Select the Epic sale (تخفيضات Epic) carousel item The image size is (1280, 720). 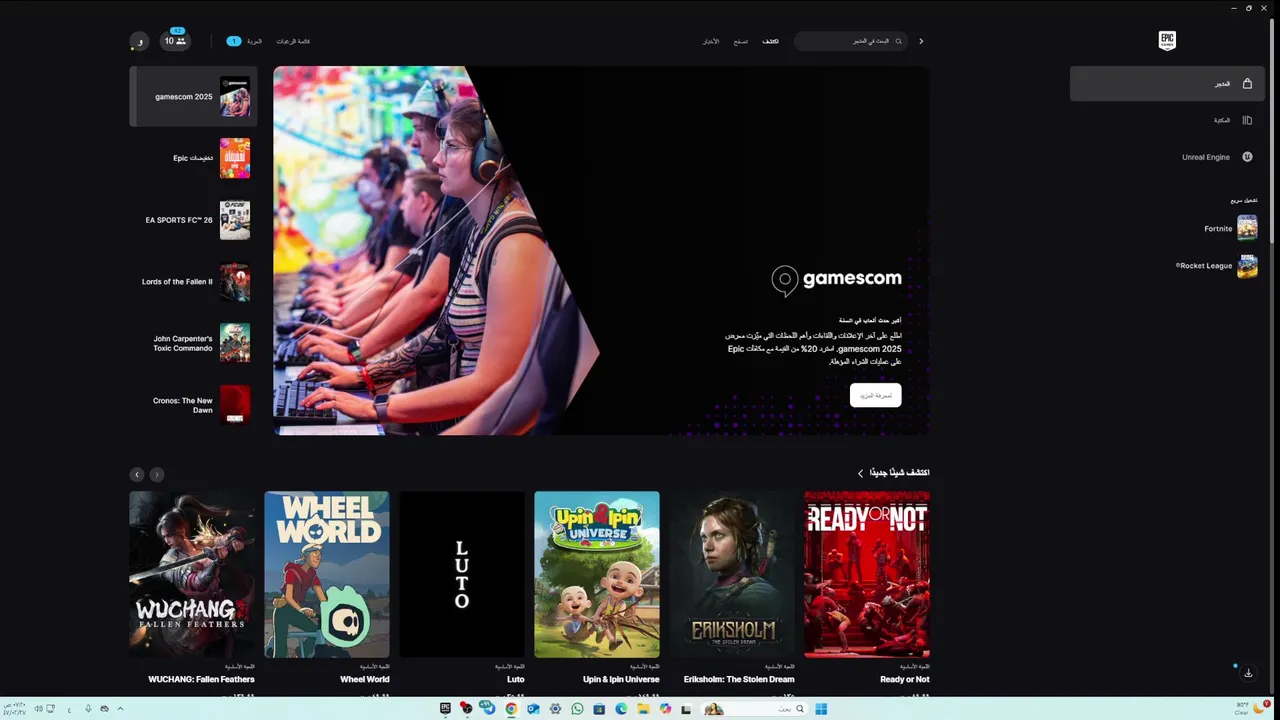click(x=193, y=158)
